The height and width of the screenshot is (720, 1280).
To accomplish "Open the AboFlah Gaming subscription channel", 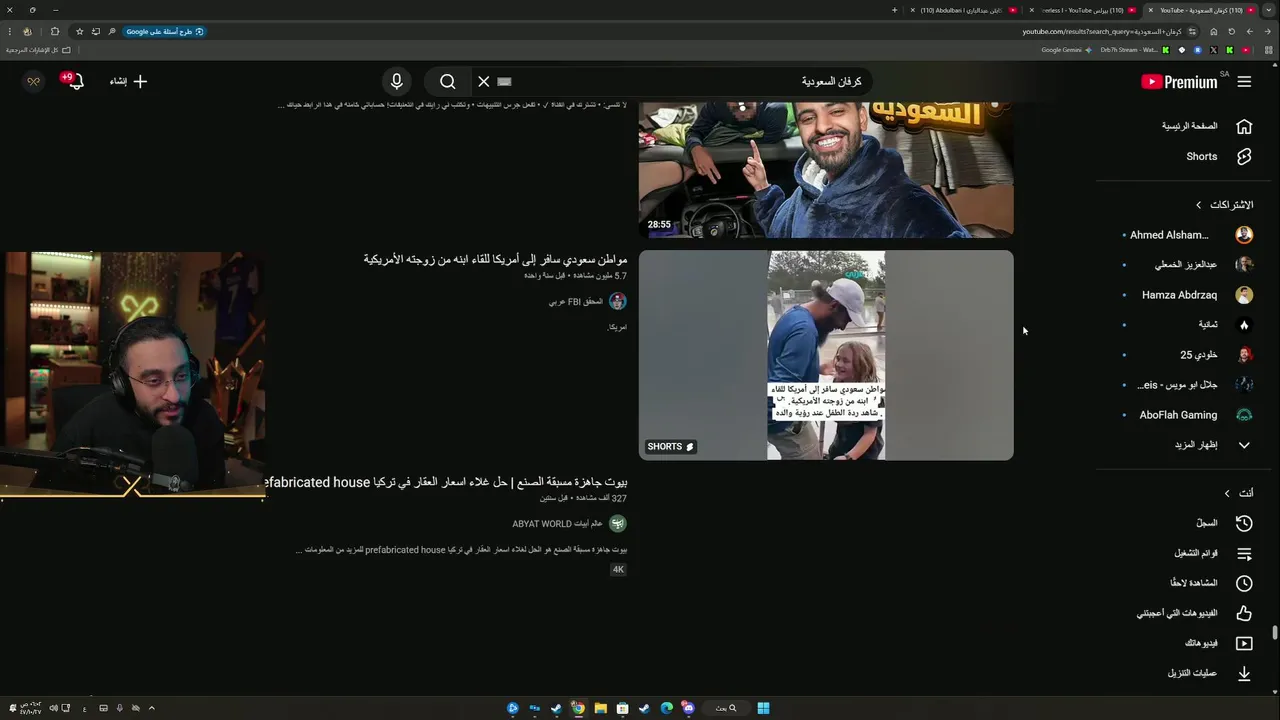I will [x=1185, y=415].
